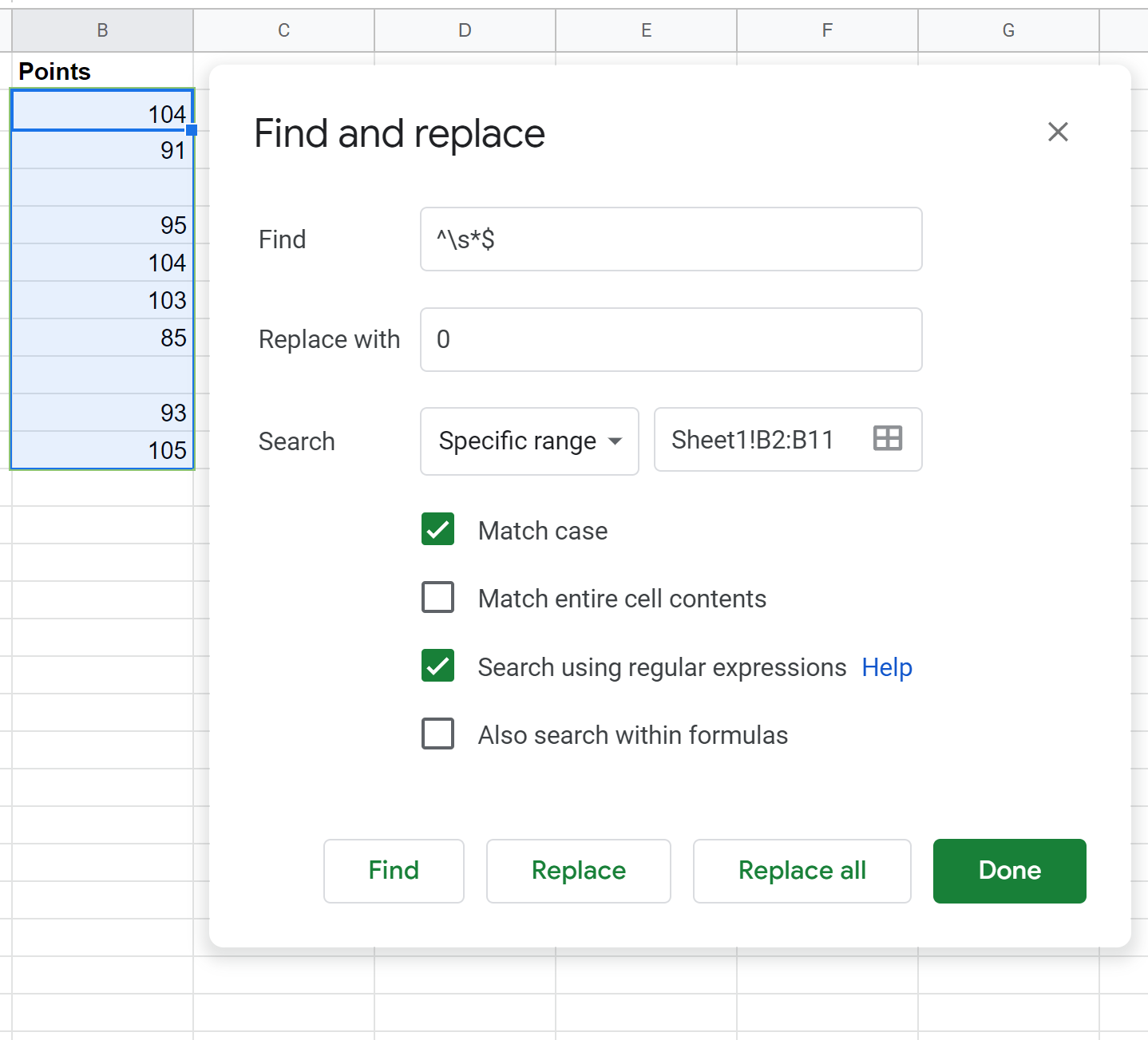Click the Find button at the bottom

[x=394, y=871]
